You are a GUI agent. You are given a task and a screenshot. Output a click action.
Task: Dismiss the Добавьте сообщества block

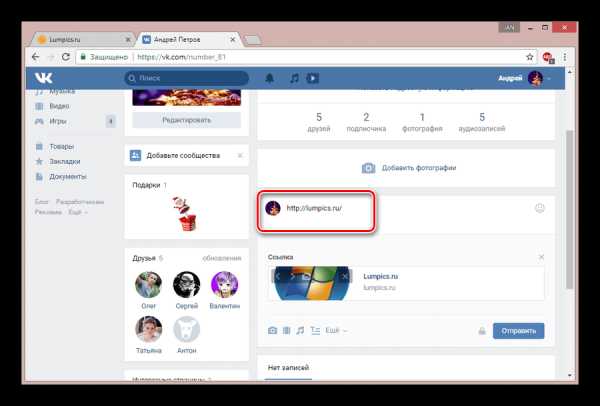[x=240, y=155]
